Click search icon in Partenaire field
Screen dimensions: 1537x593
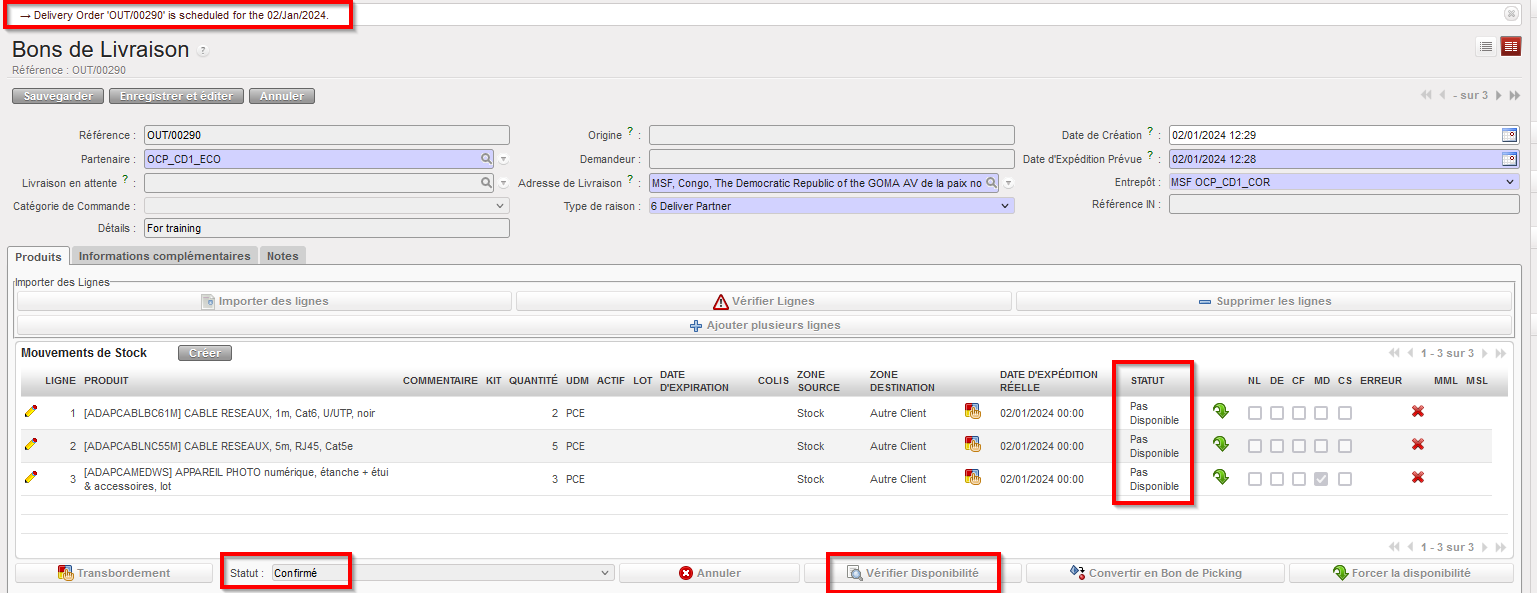coord(486,159)
